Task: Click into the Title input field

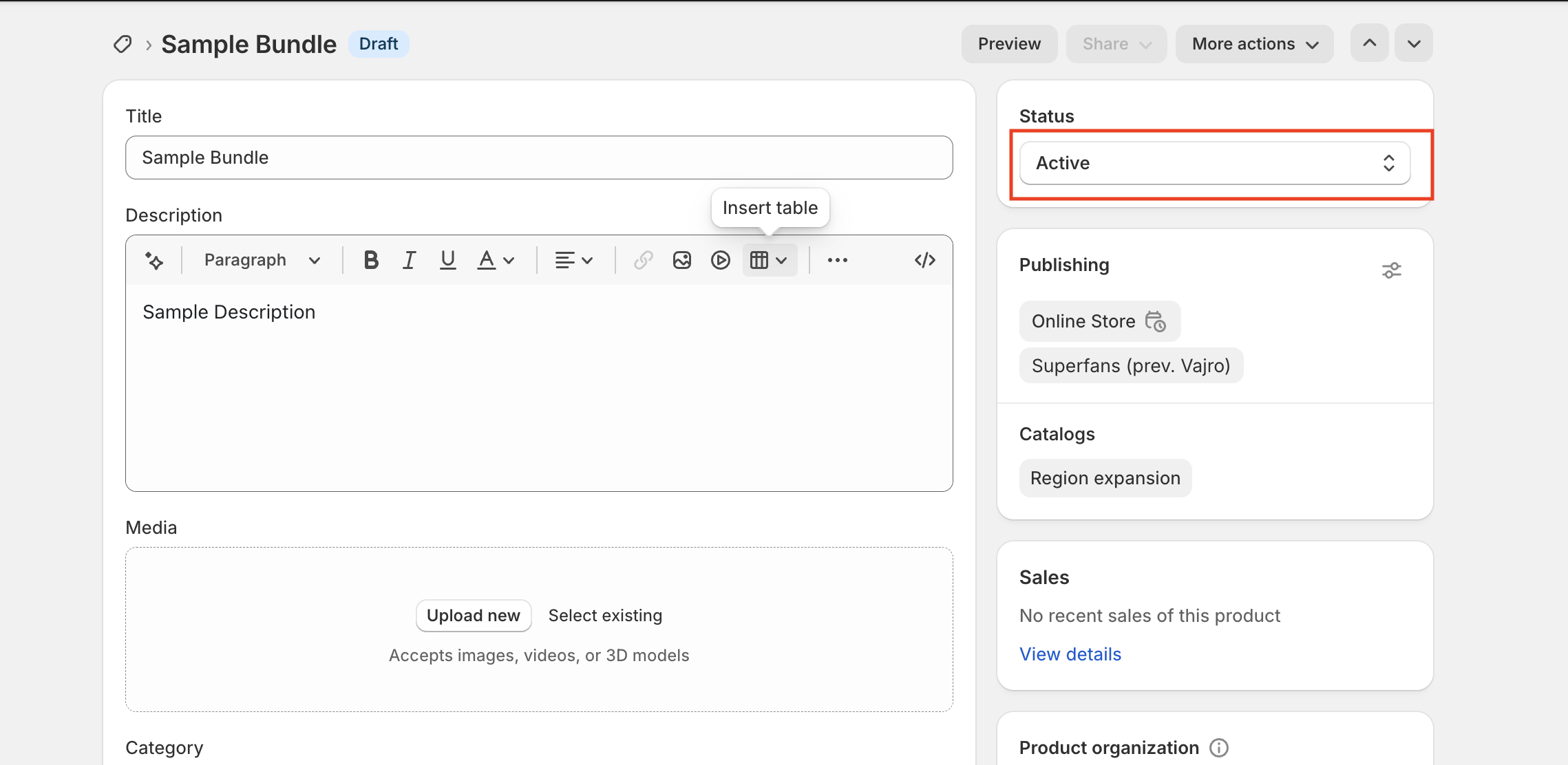Action: click(x=538, y=158)
